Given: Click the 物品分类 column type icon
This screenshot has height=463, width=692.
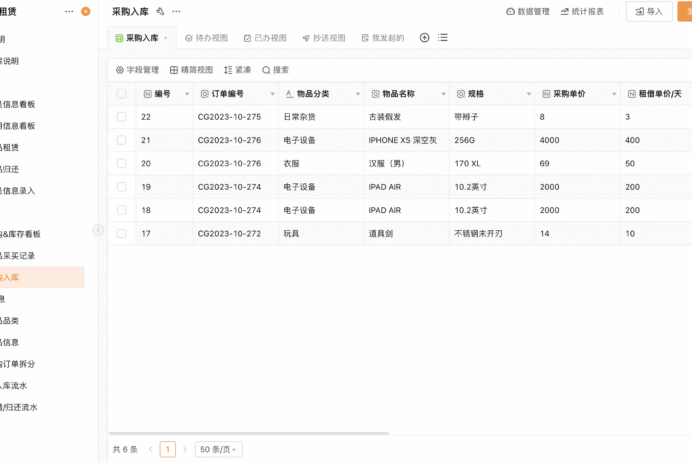Looking at the screenshot, I should click(290, 94).
